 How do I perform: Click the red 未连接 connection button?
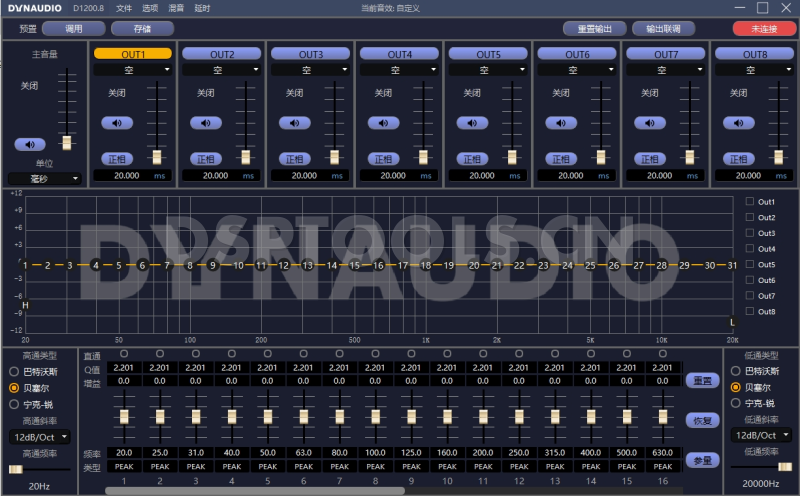click(x=764, y=29)
